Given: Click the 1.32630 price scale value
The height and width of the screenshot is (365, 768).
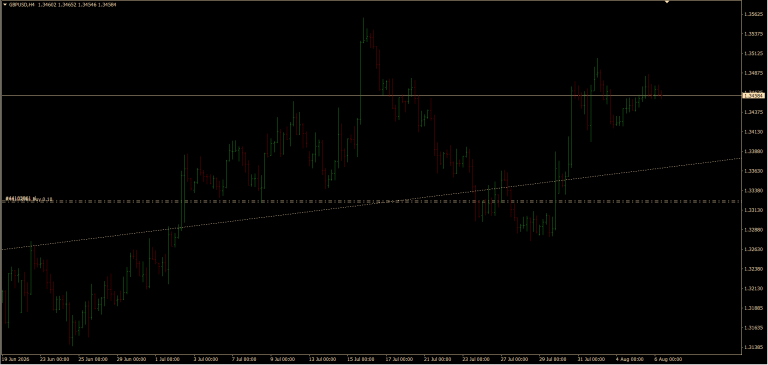Looking at the screenshot, I should [x=753, y=249].
